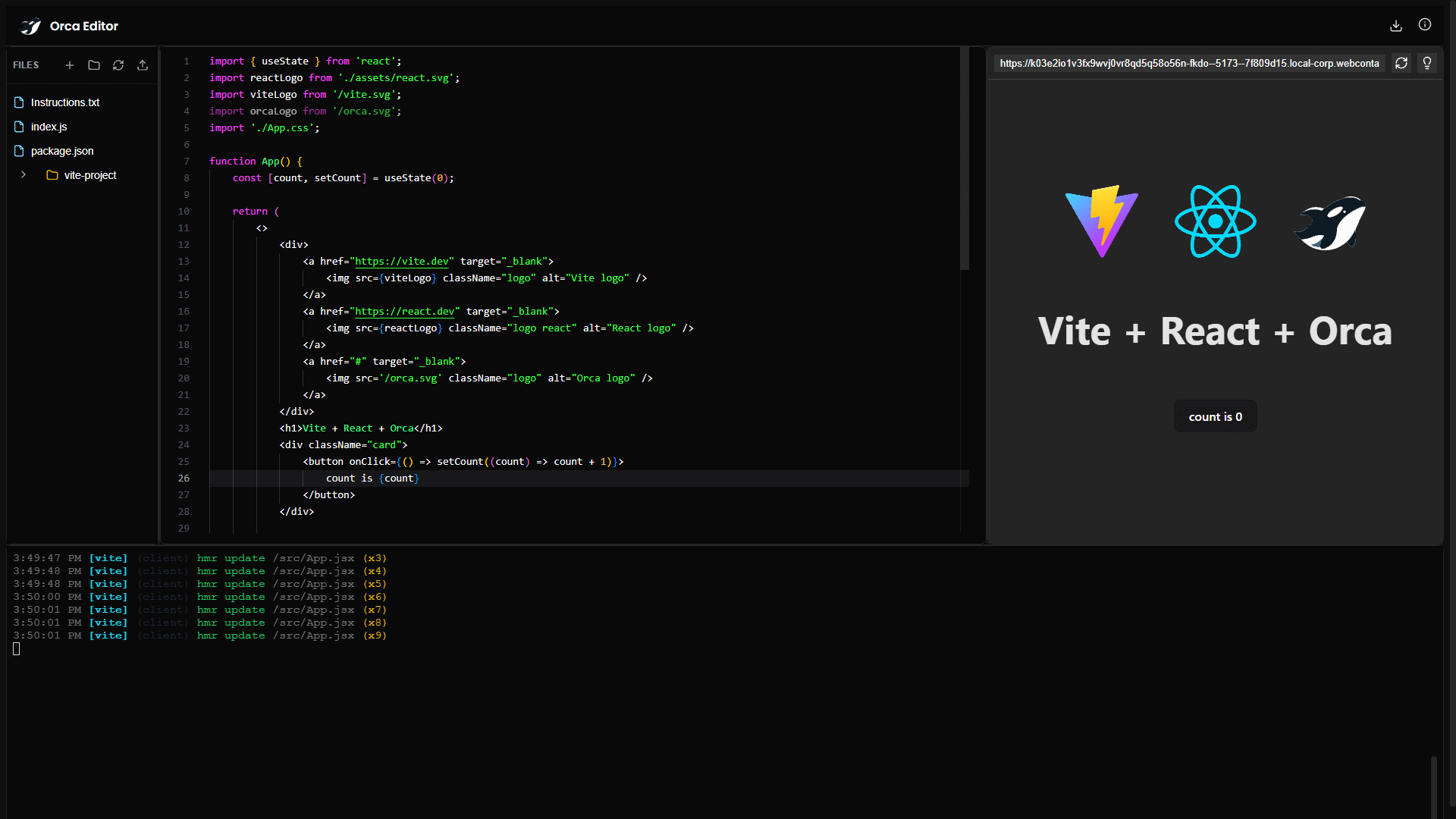
Task: Click the terminal line ending "(x6)"
Action: (200, 598)
